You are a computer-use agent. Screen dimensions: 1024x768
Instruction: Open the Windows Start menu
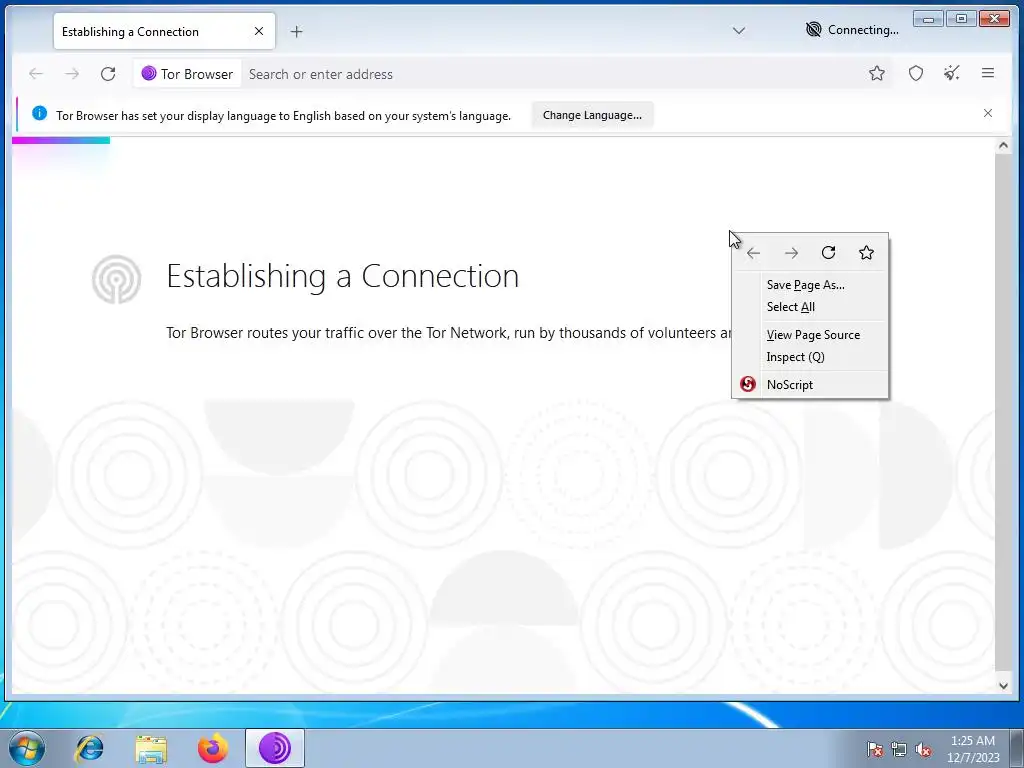coord(27,748)
